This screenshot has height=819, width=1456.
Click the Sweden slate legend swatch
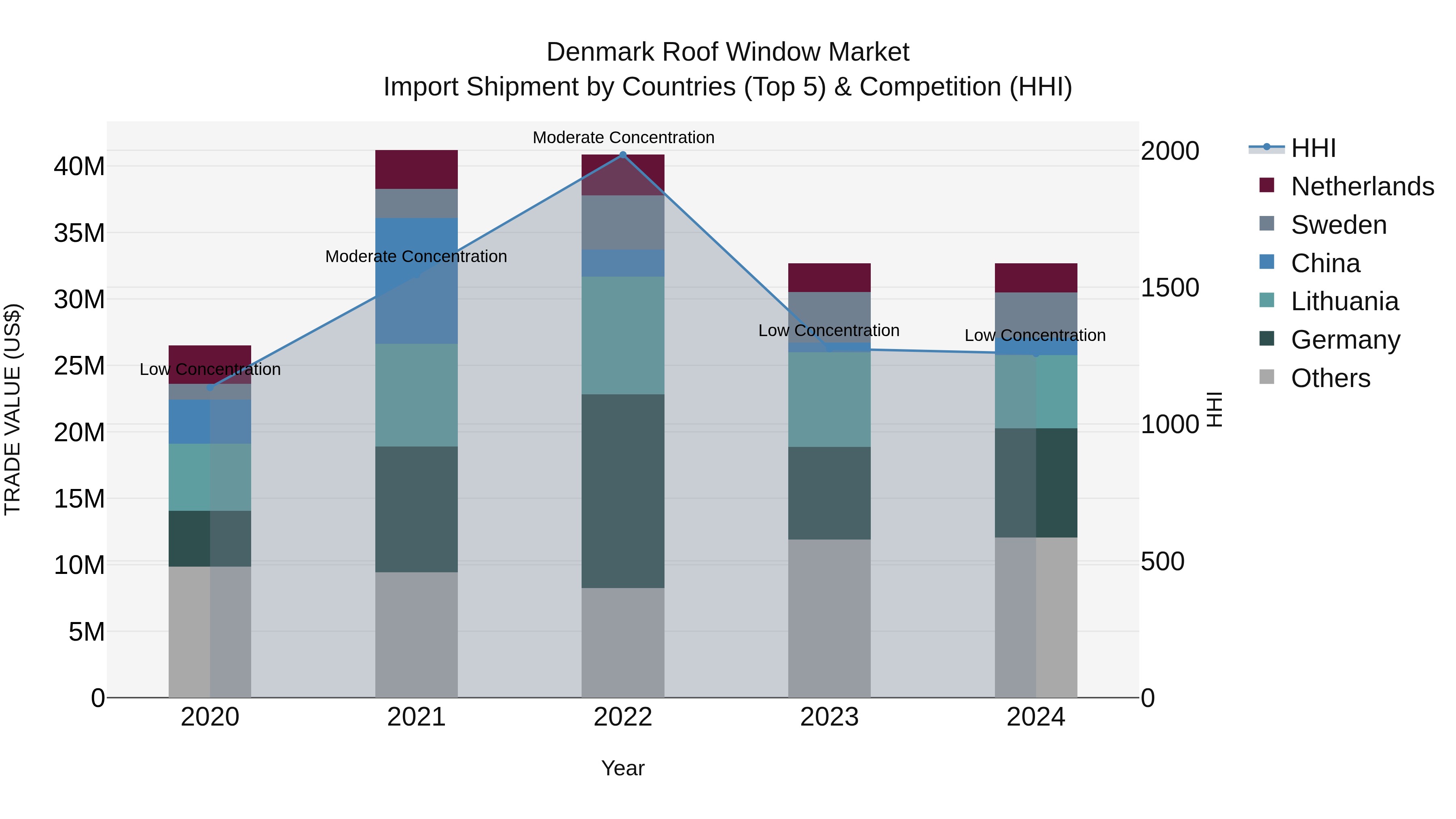1267,223
